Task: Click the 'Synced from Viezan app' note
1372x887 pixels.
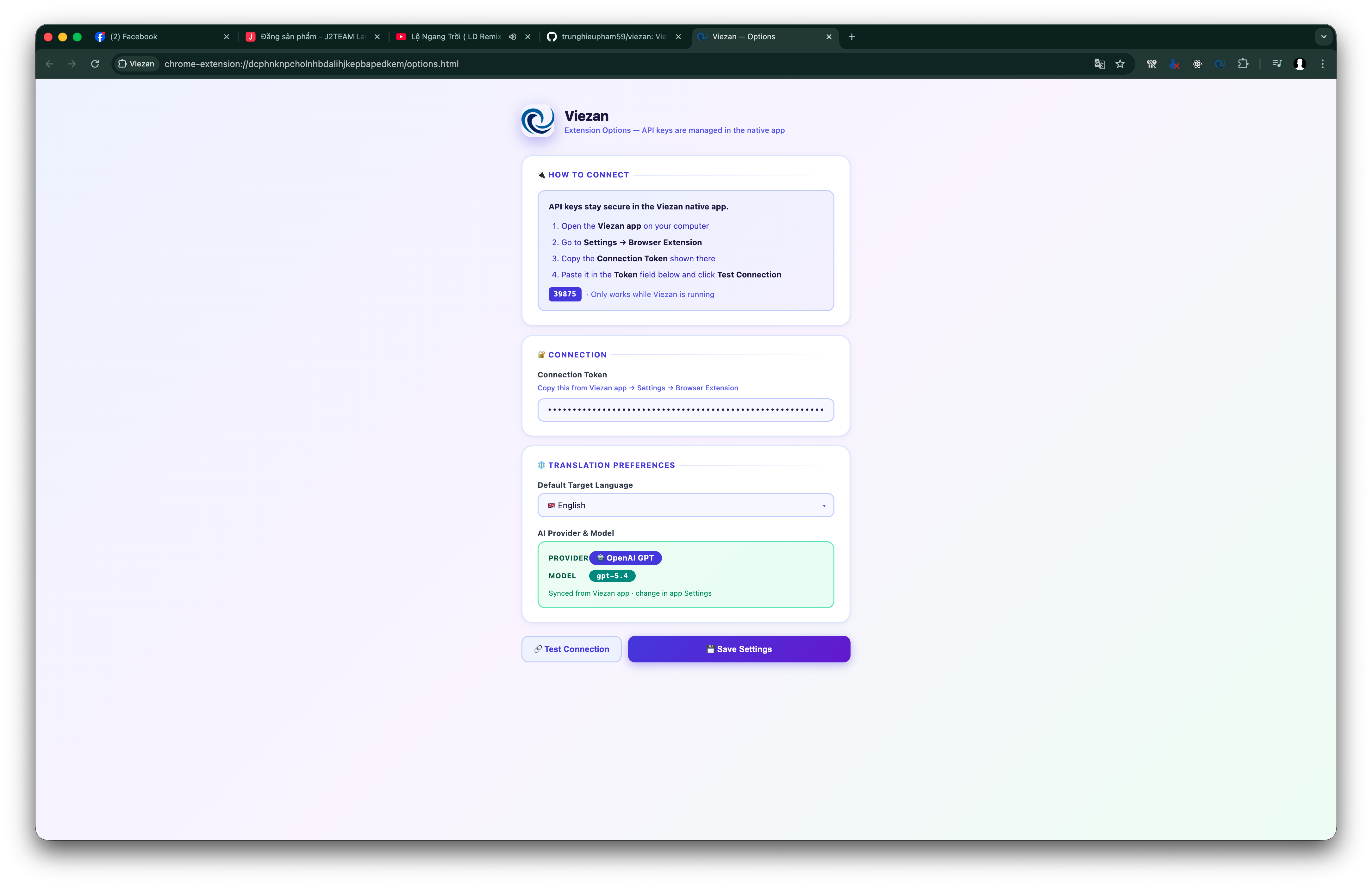Action: [x=630, y=593]
